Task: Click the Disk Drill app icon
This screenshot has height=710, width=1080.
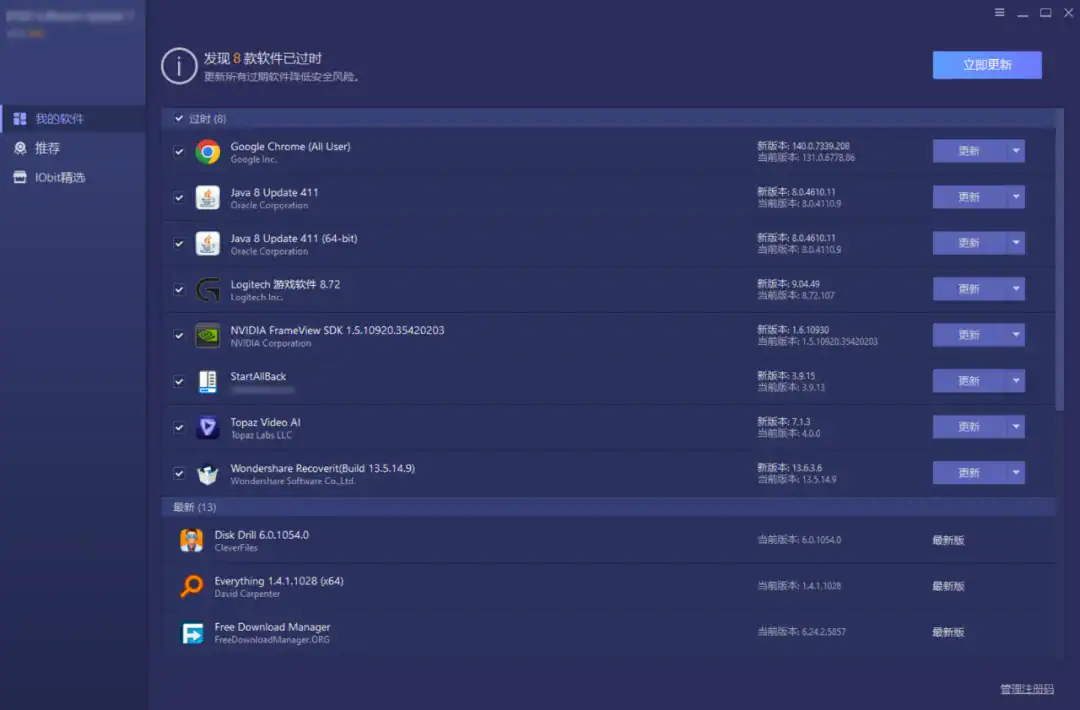Action: coord(191,540)
